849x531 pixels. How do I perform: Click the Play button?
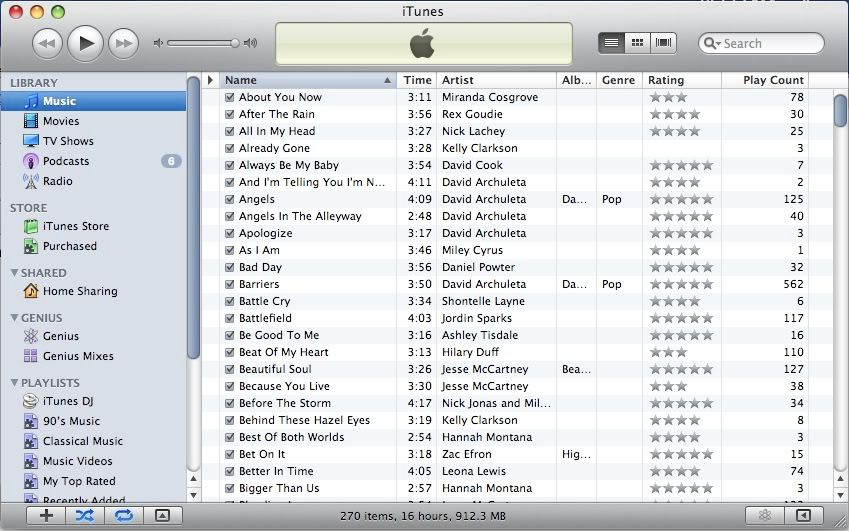click(x=85, y=43)
